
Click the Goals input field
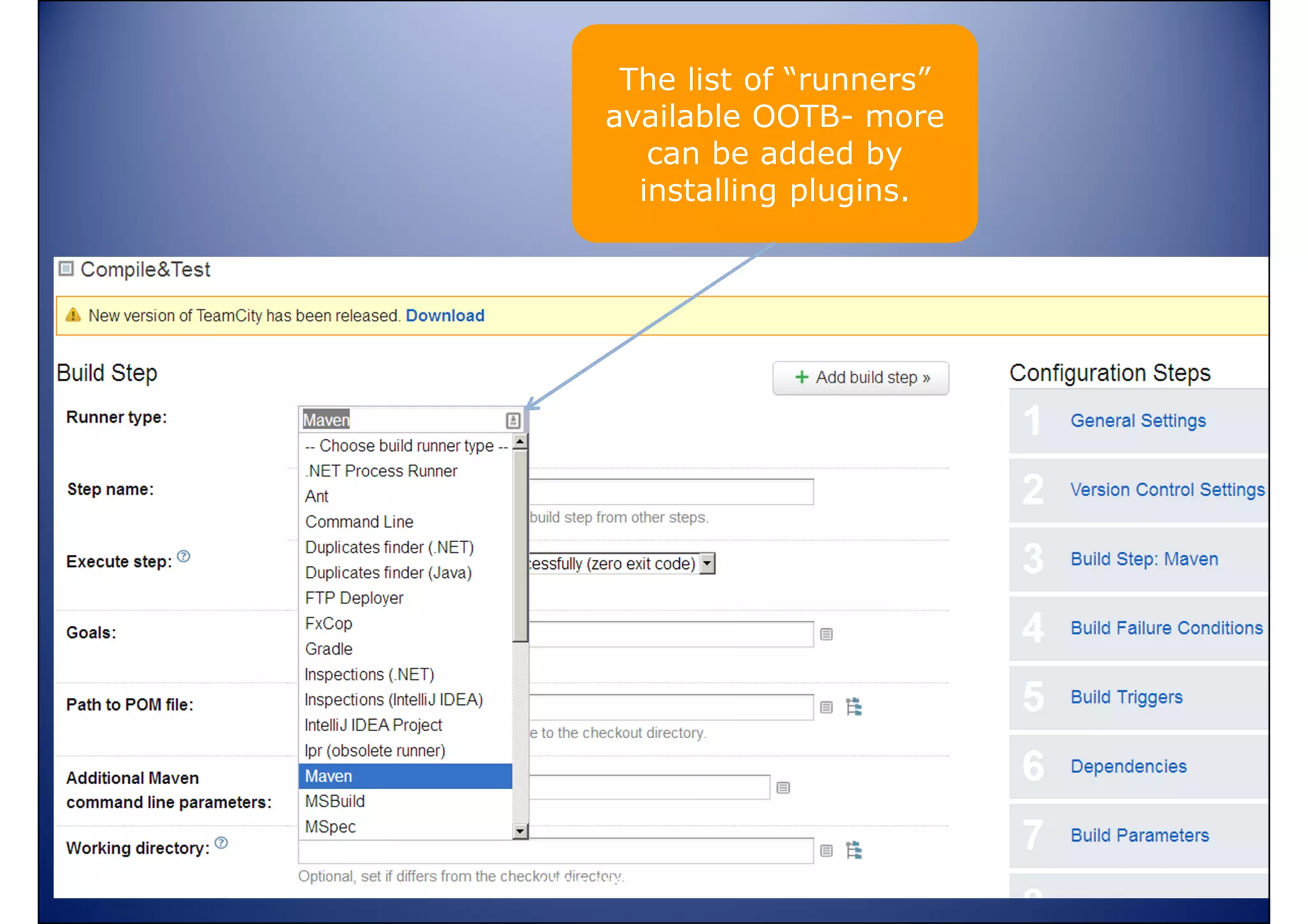[x=671, y=634]
